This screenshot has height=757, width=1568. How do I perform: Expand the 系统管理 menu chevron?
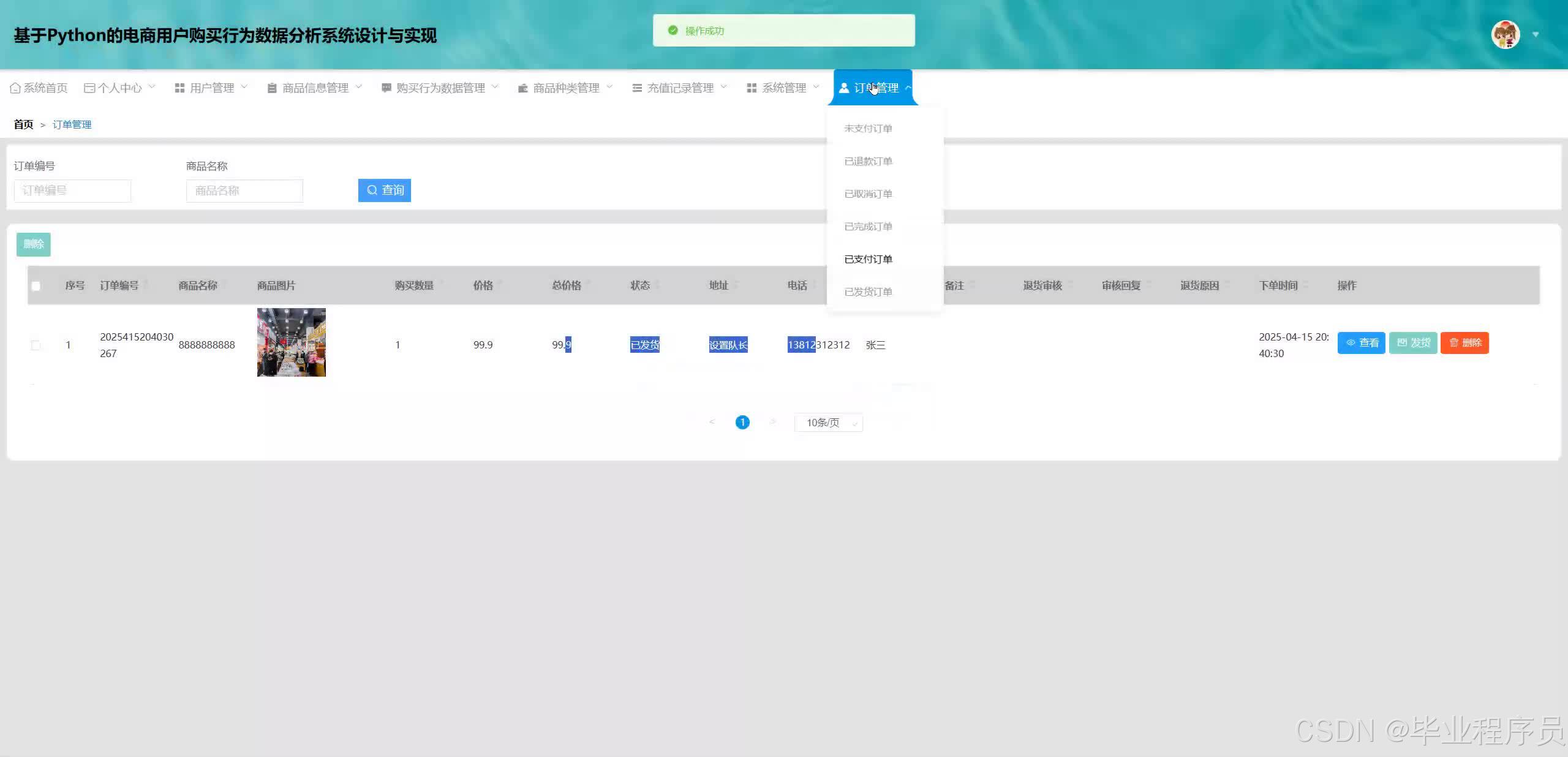tap(816, 87)
